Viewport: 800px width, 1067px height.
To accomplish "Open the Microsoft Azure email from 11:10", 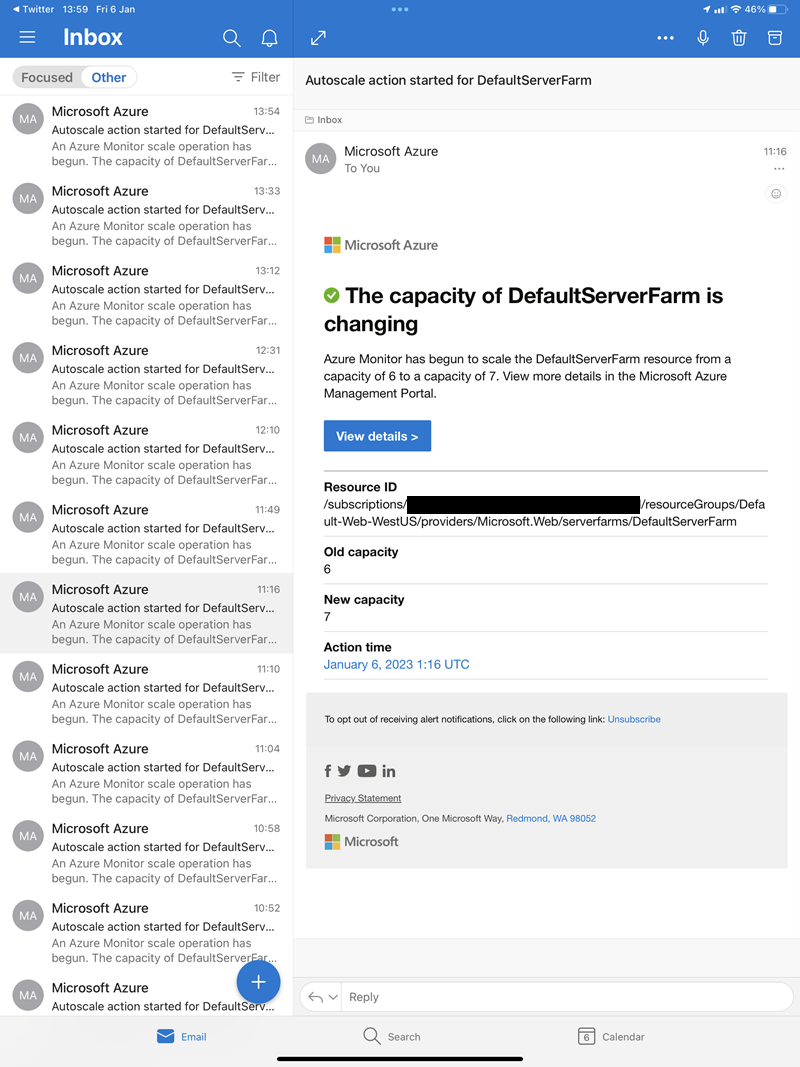I will 146,693.
